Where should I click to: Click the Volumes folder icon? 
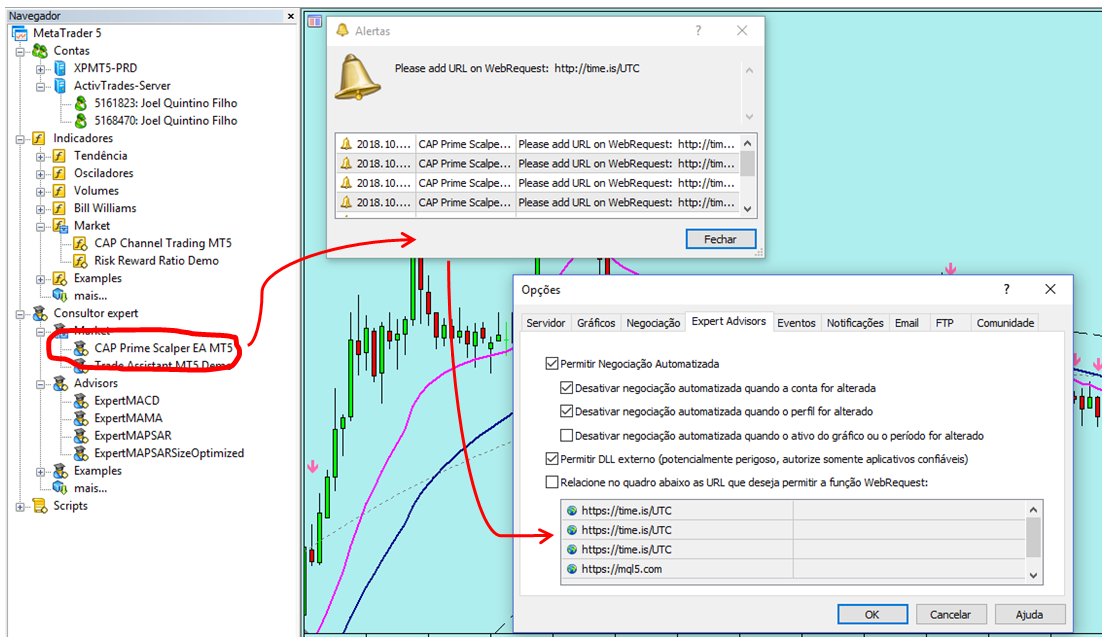pos(60,191)
